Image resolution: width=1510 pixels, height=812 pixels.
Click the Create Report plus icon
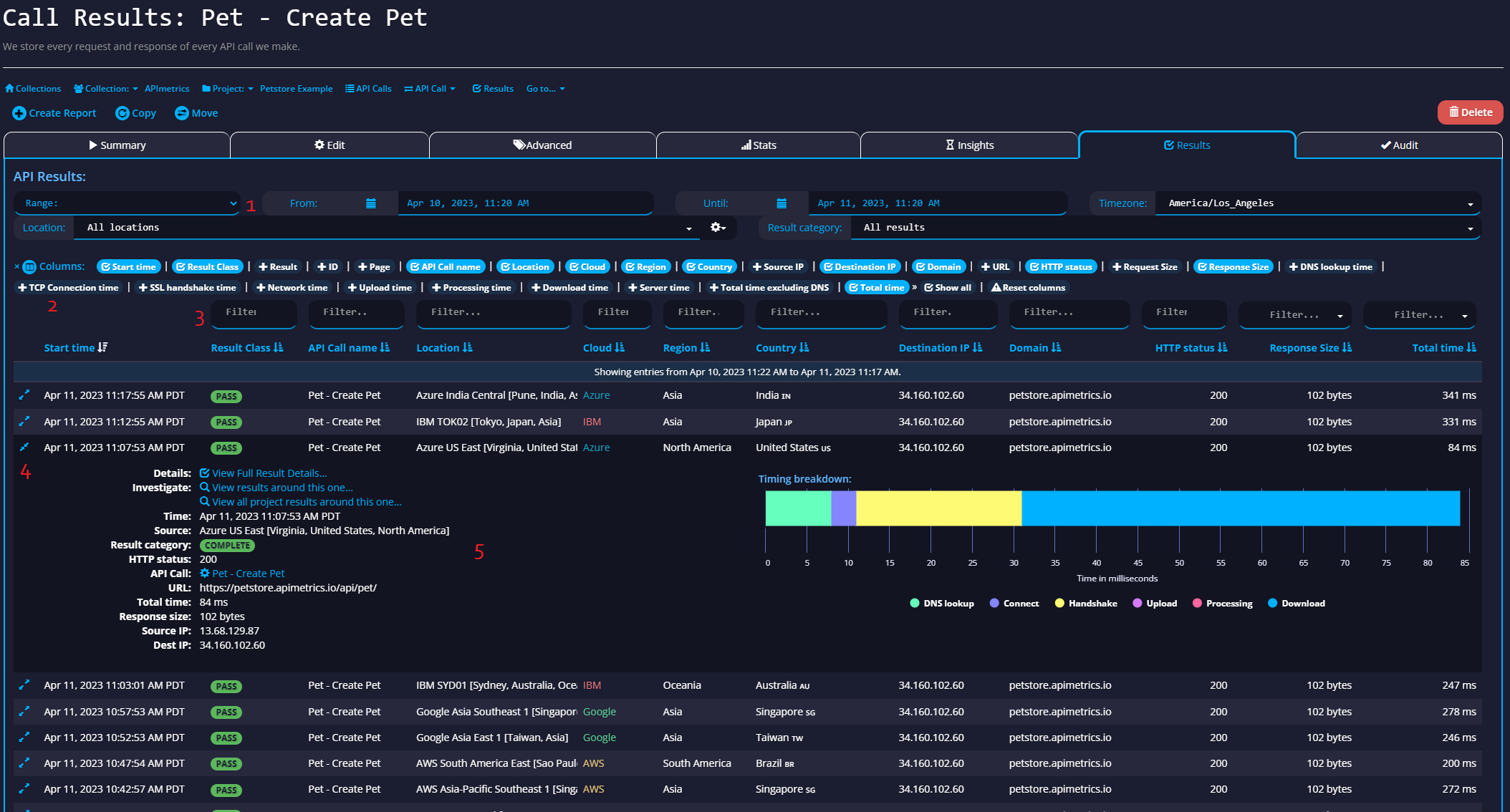(x=19, y=113)
